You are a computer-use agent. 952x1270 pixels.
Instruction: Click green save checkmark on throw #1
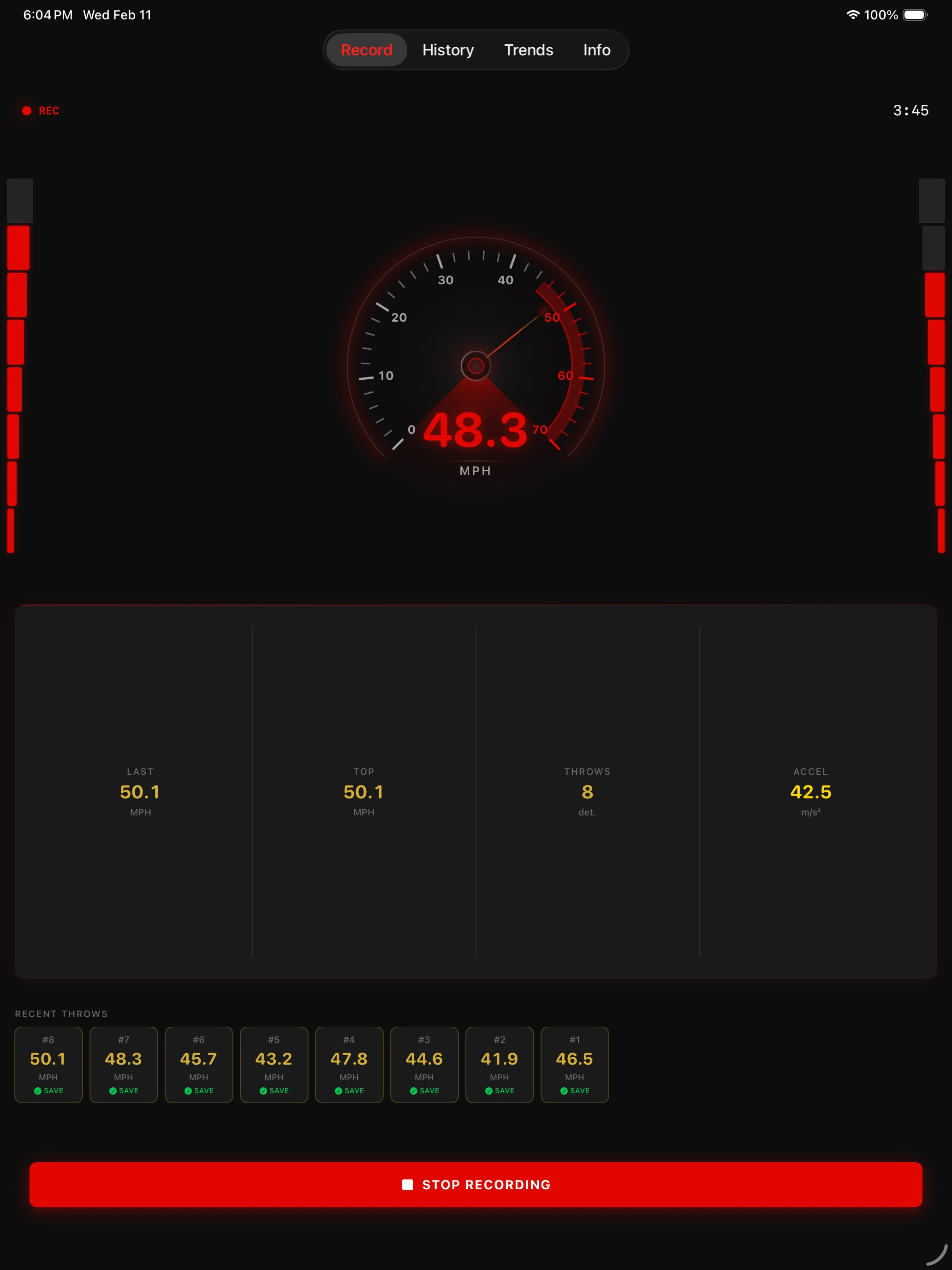[x=564, y=1091]
